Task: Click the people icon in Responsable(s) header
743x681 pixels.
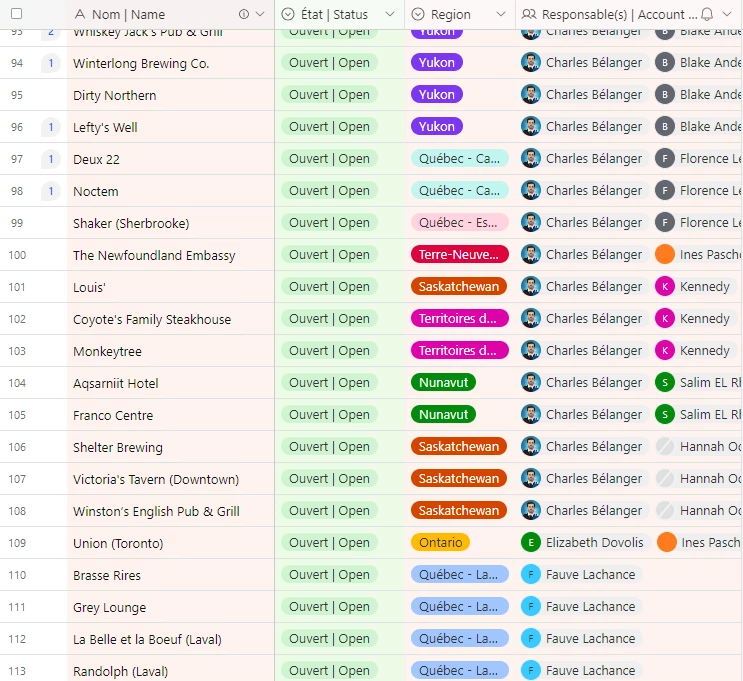Action: (x=529, y=14)
